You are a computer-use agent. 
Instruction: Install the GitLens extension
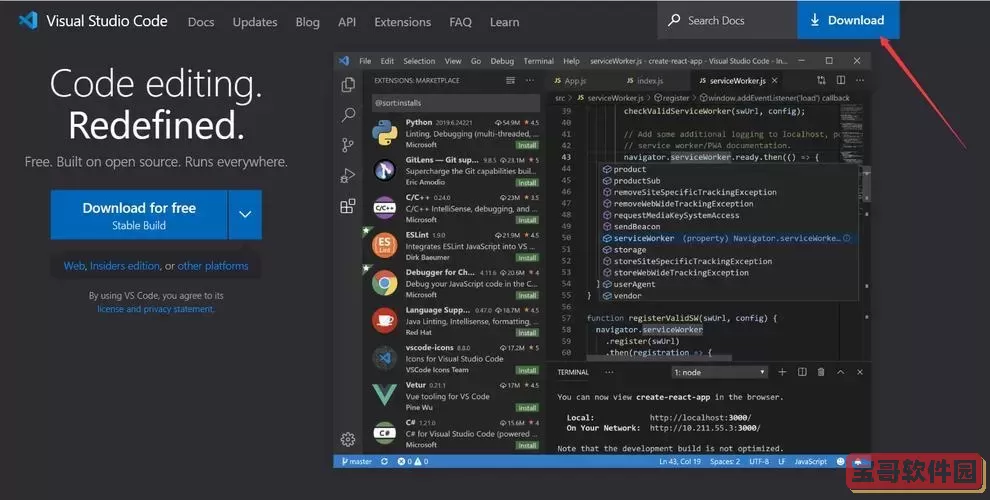527,183
